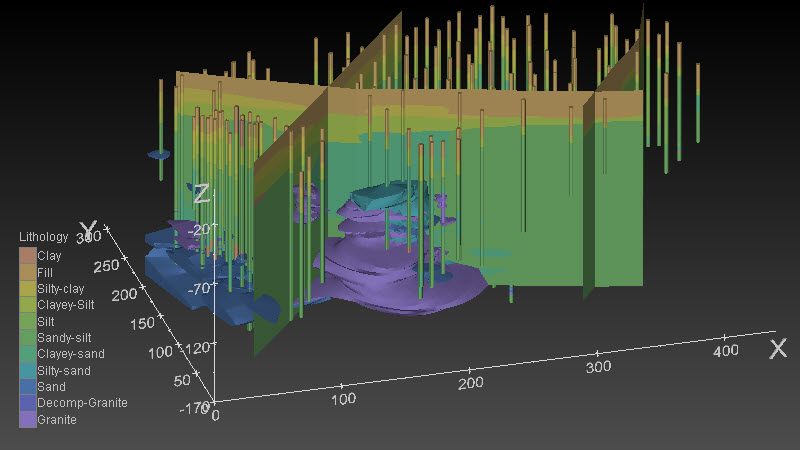Select the -170 tick on Z axis

(197, 407)
